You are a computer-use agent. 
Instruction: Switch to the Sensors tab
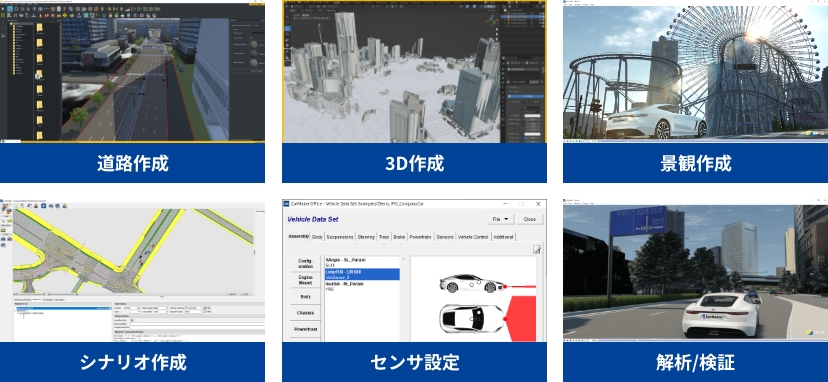coord(445,237)
